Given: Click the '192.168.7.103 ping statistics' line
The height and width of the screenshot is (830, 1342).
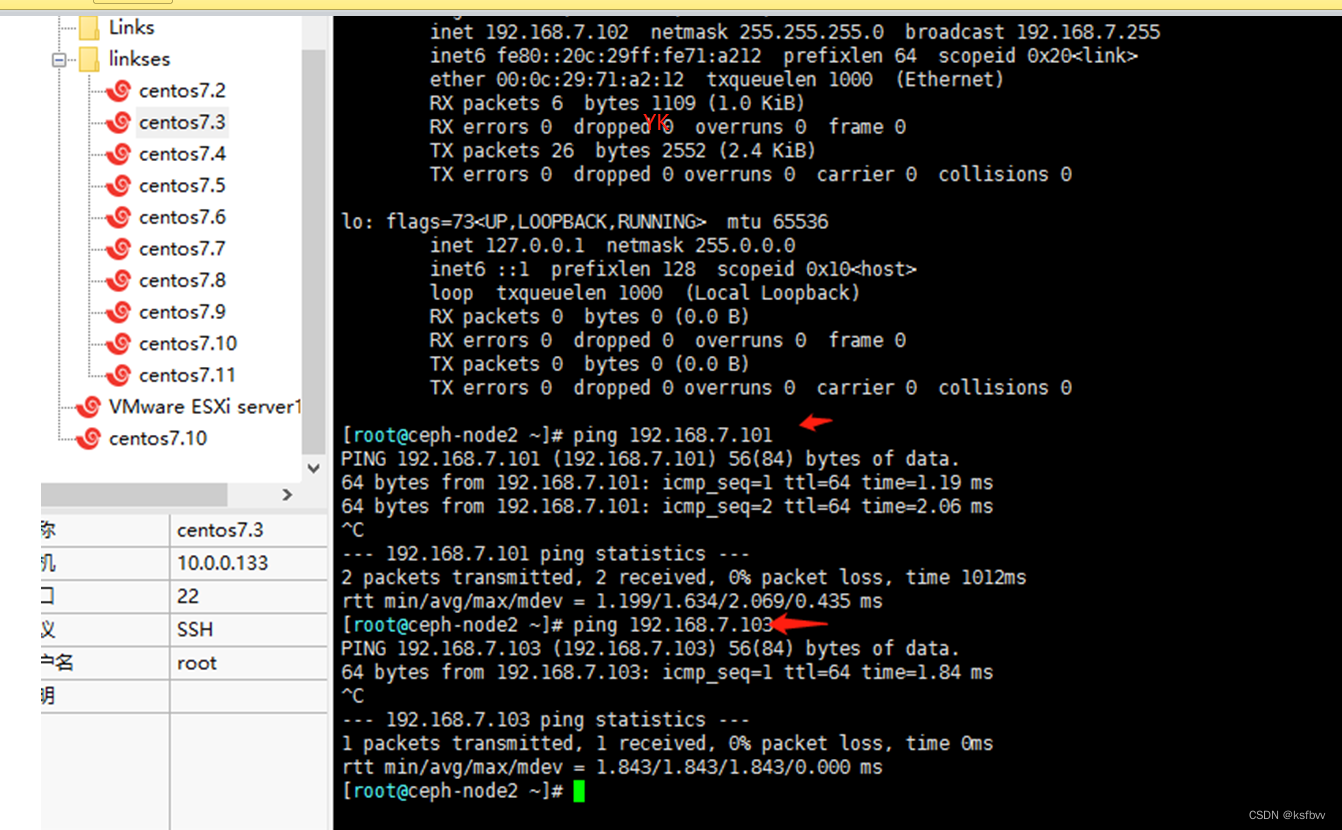Looking at the screenshot, I should click(x=545, y=720).
